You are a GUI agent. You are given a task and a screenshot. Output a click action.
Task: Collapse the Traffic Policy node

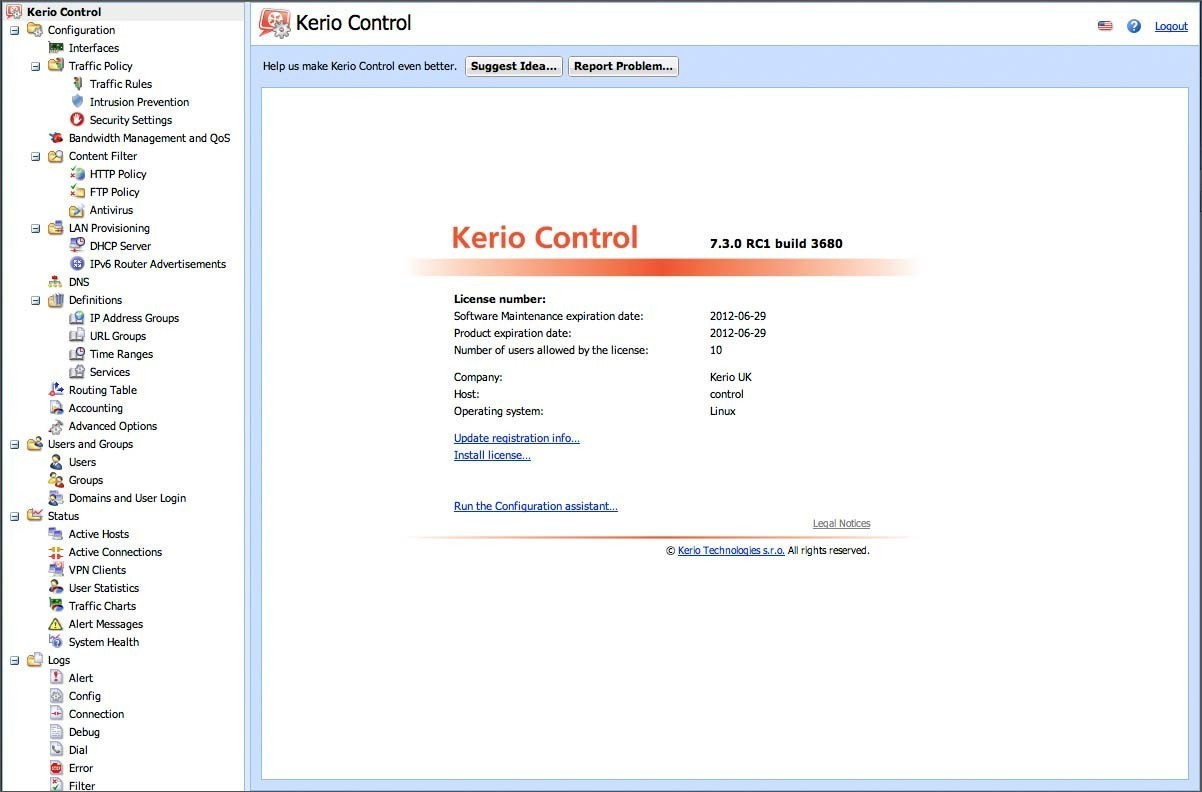[x=35, y=66]
